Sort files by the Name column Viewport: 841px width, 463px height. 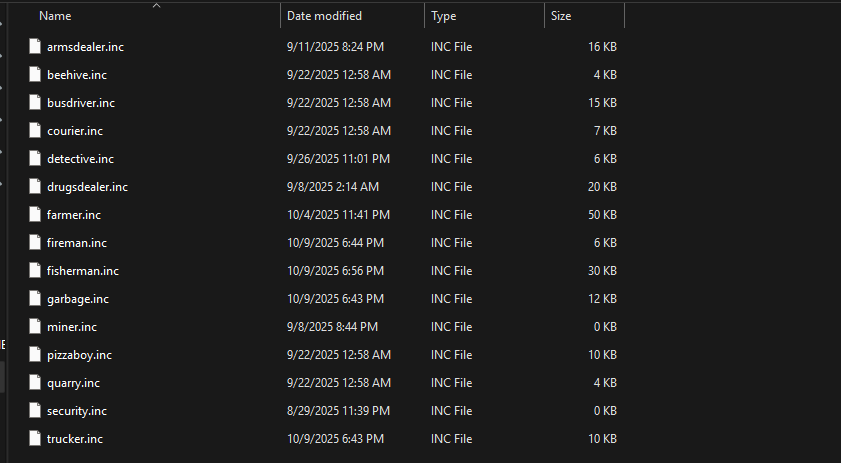click(55, 16)
